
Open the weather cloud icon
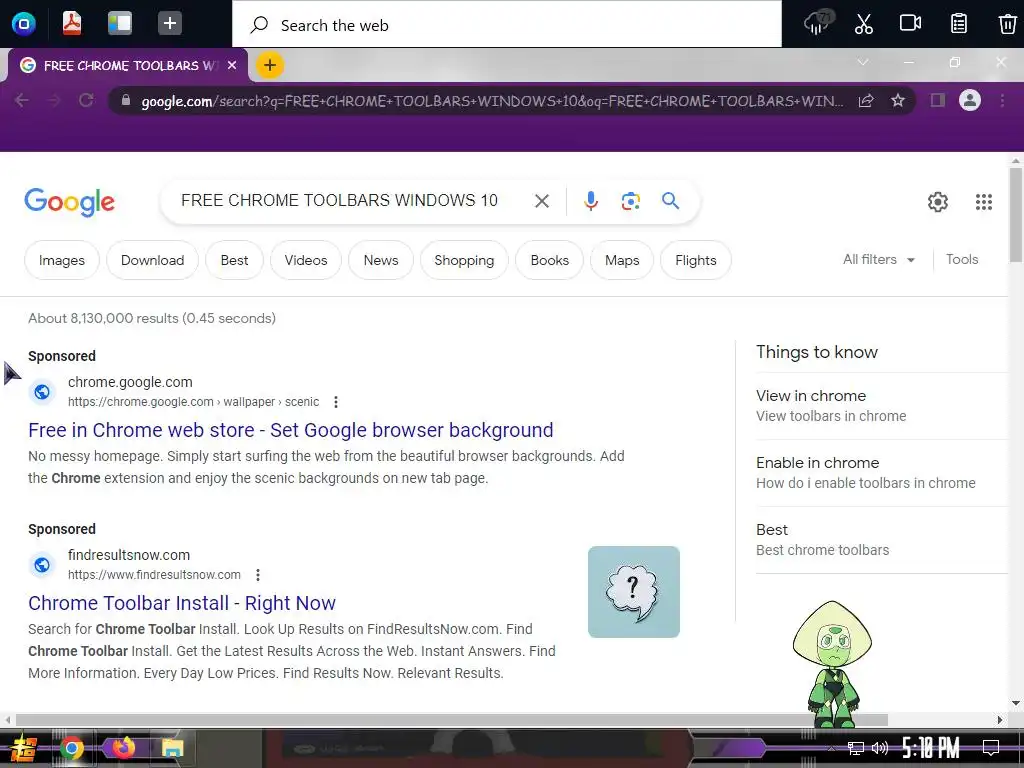coord(818,24)
